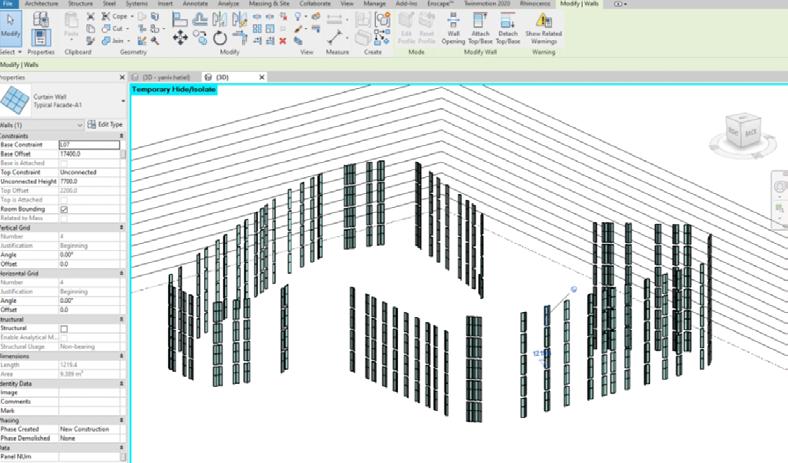Collapse the Phasing section
This screenshot has height=463, width=788.
click(122, 420)
